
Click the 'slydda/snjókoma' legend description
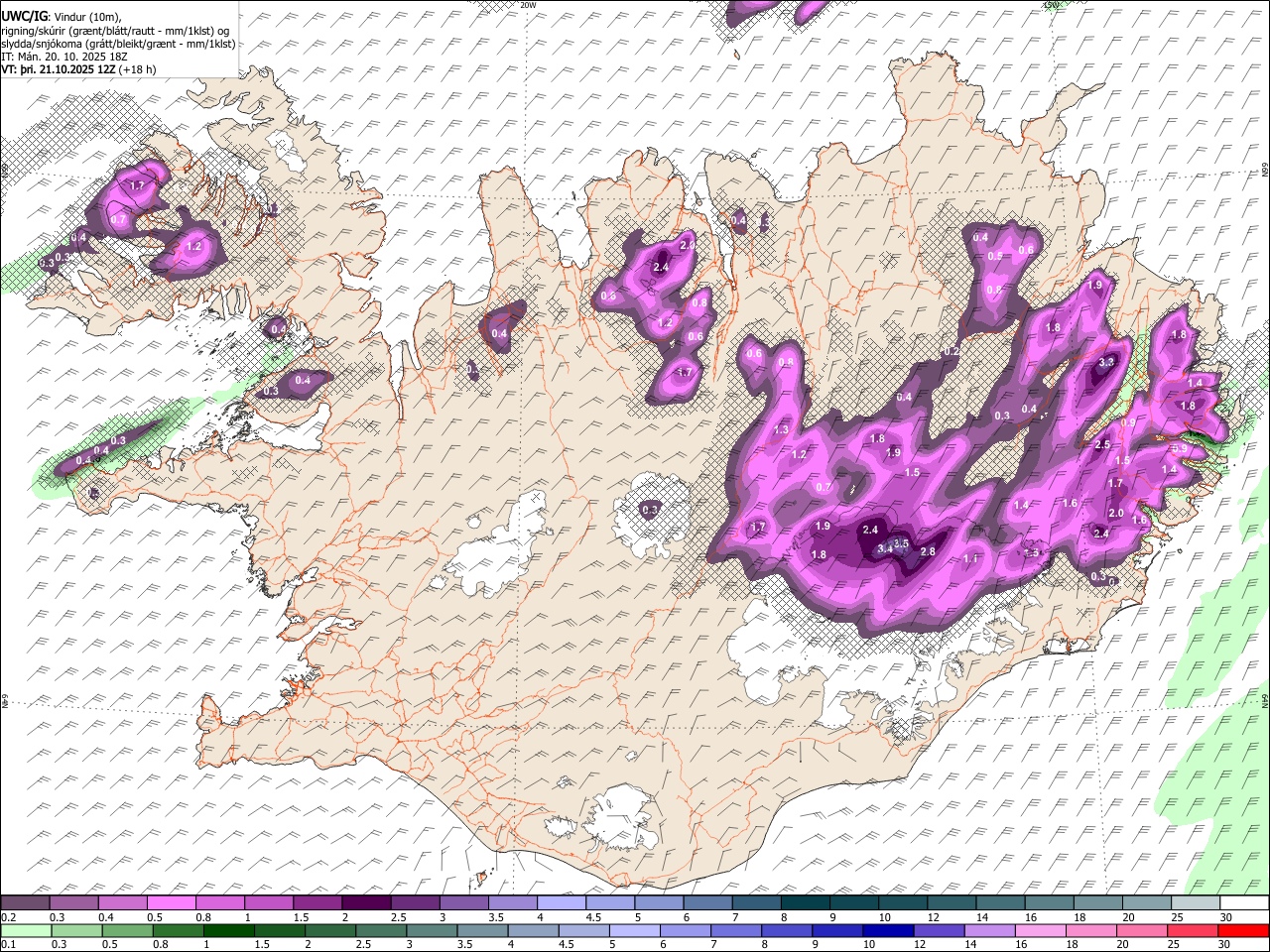[x=42, y=44]
